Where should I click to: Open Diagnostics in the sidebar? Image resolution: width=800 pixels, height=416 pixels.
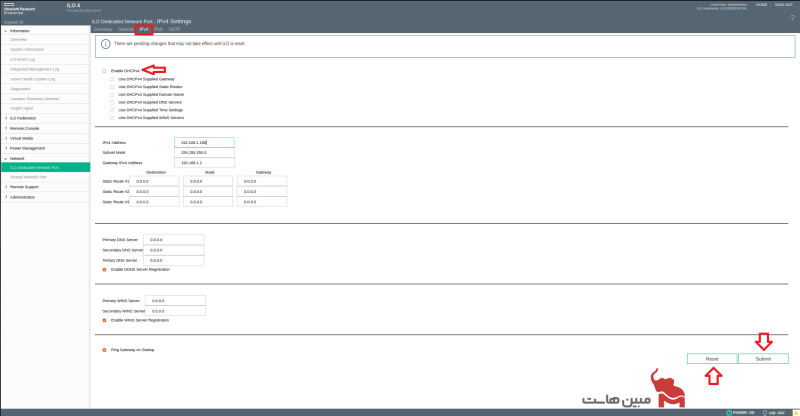[20, 89]
